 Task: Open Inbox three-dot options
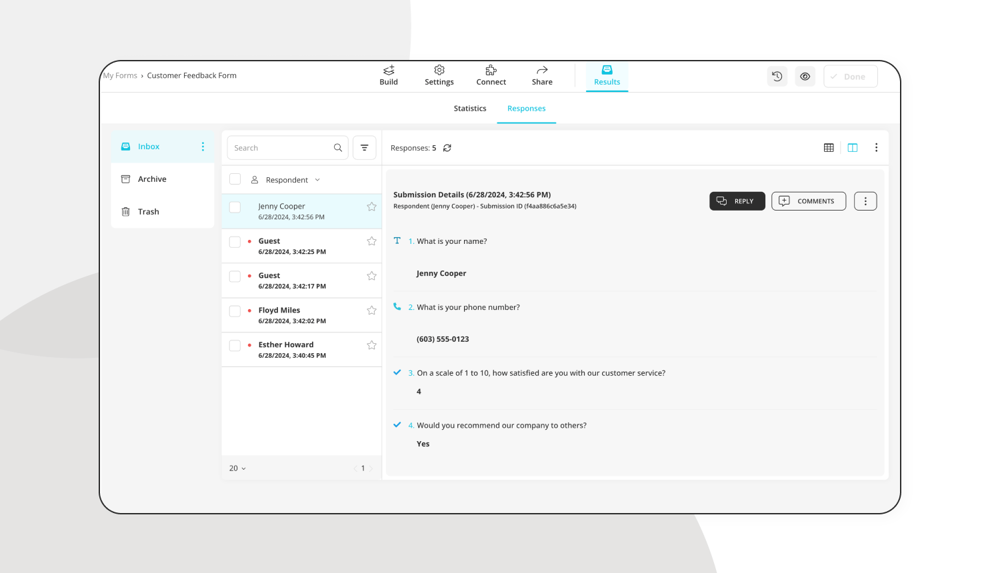click(203, 147)
